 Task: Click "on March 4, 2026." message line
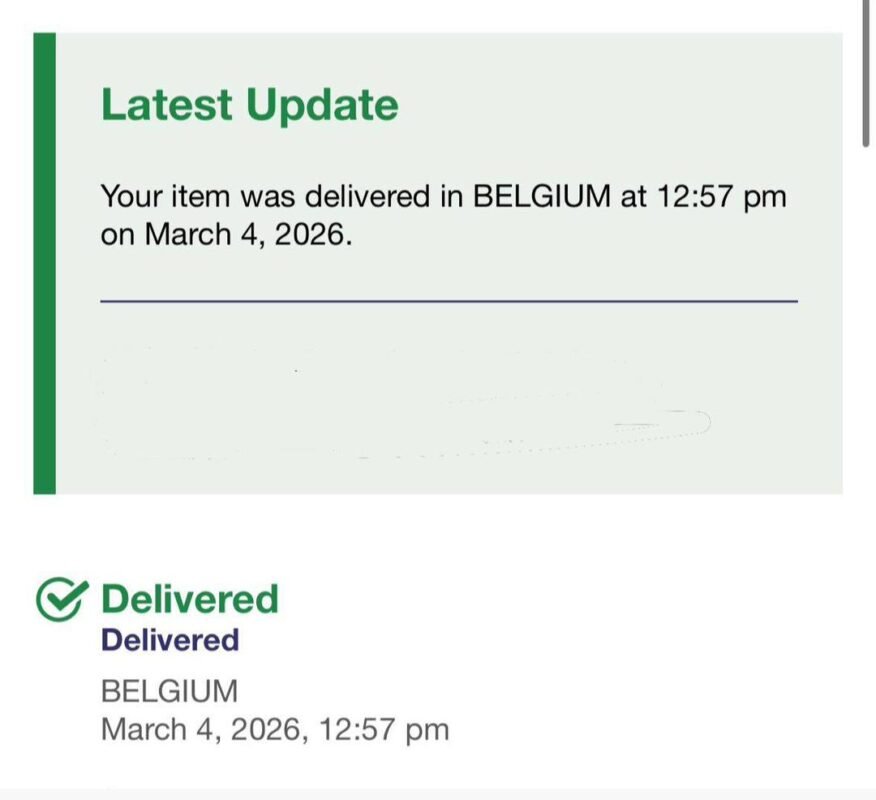pos(227,236)
